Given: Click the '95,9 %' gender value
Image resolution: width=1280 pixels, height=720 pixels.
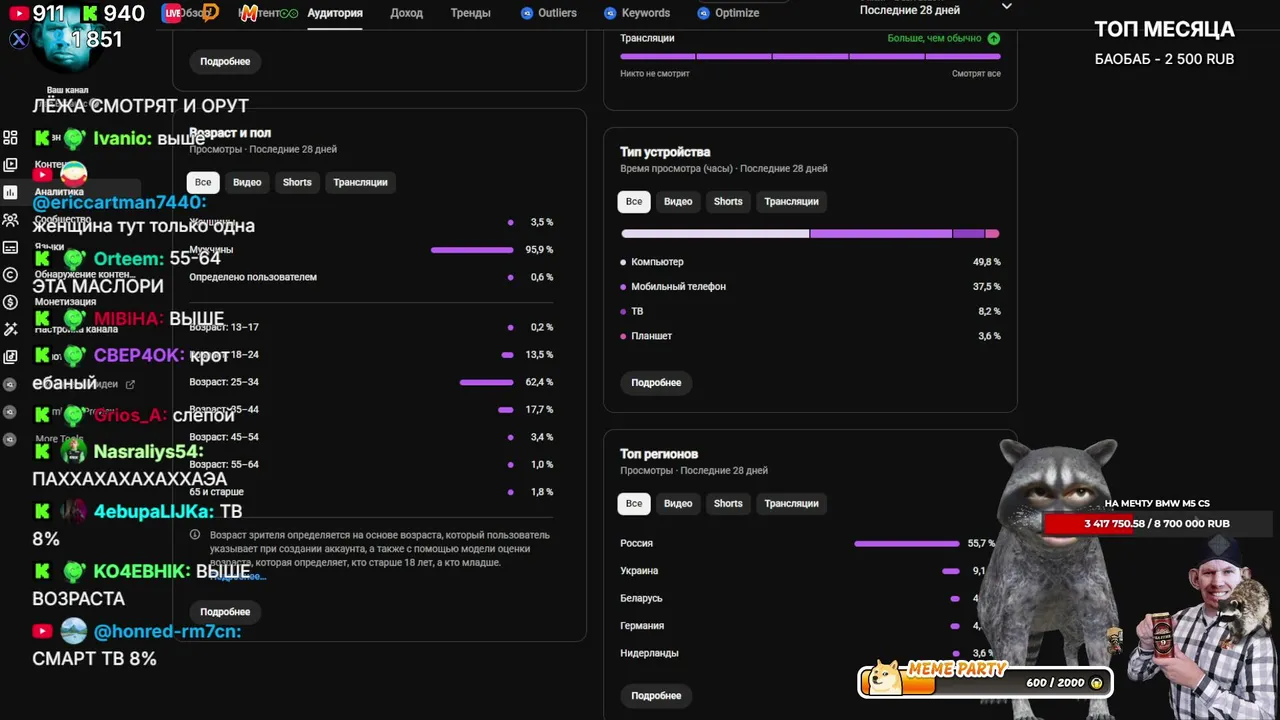Looking at the screenshot, I should coord(539,250).
